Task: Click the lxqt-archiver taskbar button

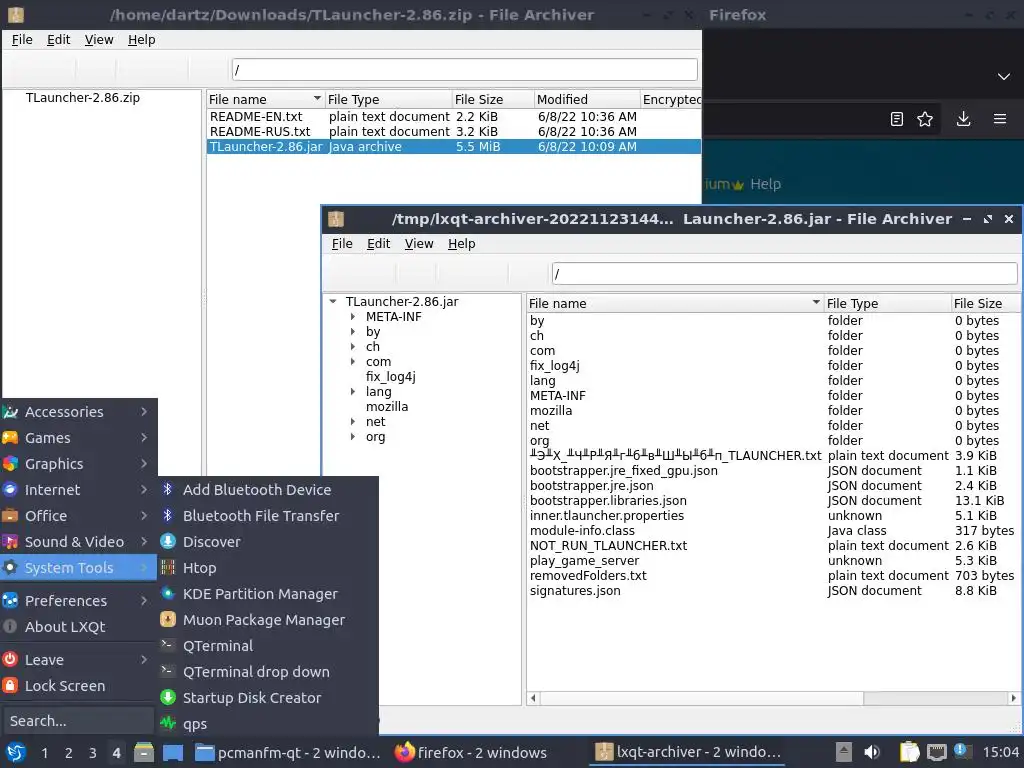Action: coord(689,752)
